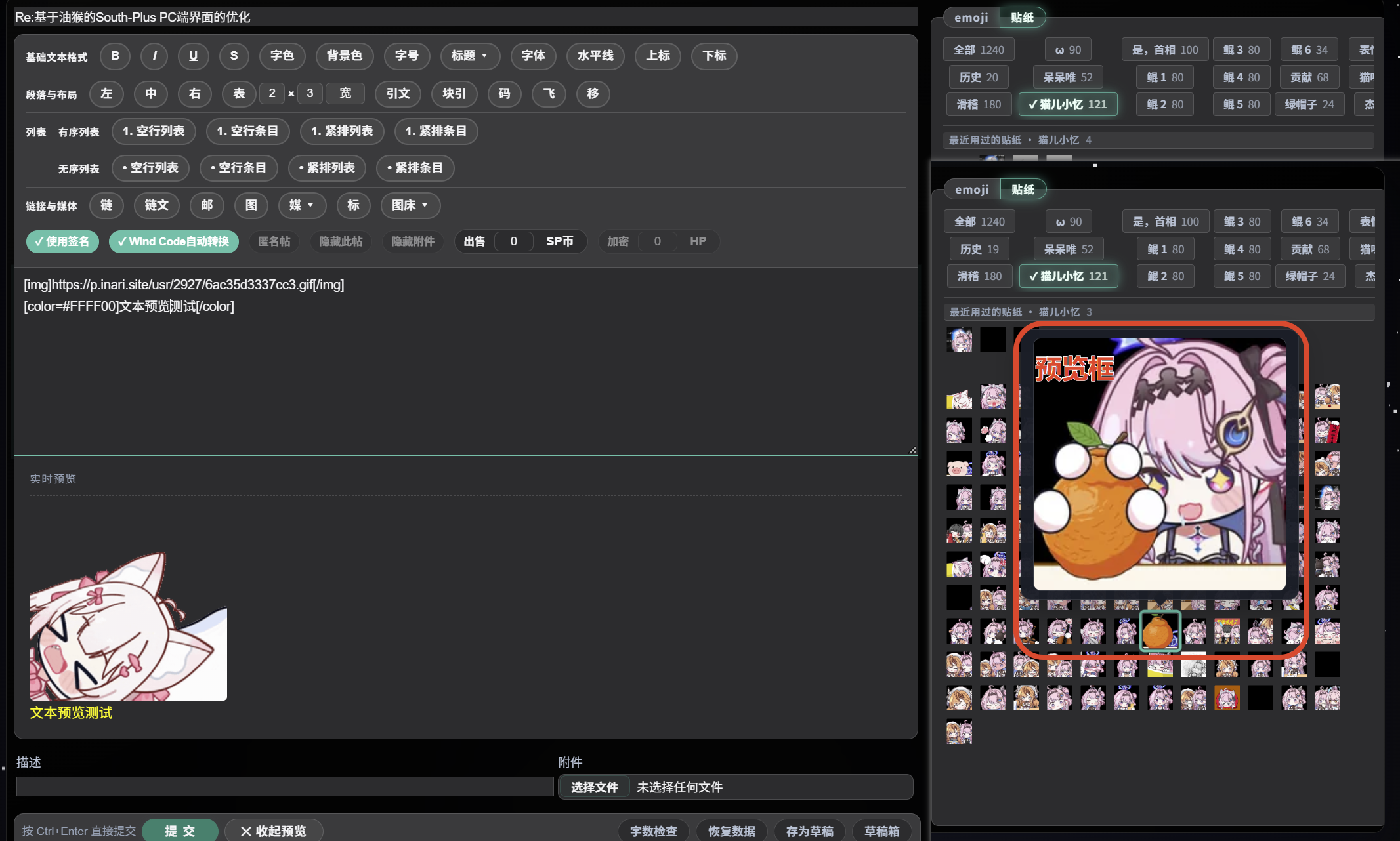Click 选择文件 to attach file
Image resolution: width=1400 pixels, height=841 pixels.
click(594, 787)
